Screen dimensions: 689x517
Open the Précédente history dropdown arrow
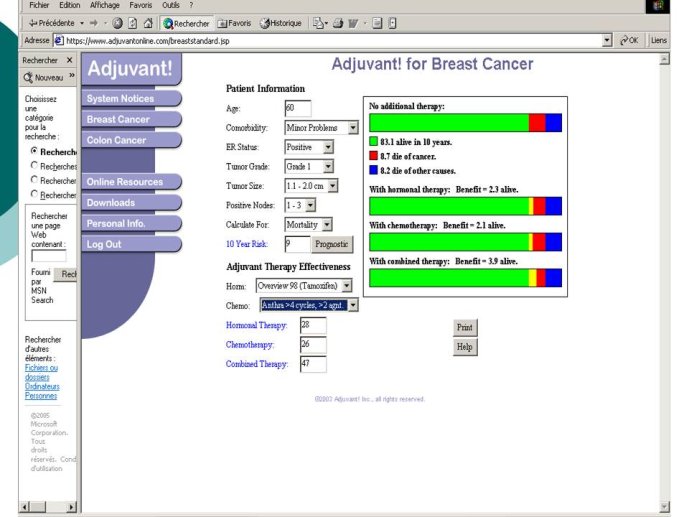pyautogui.click(x=82, y=23)
